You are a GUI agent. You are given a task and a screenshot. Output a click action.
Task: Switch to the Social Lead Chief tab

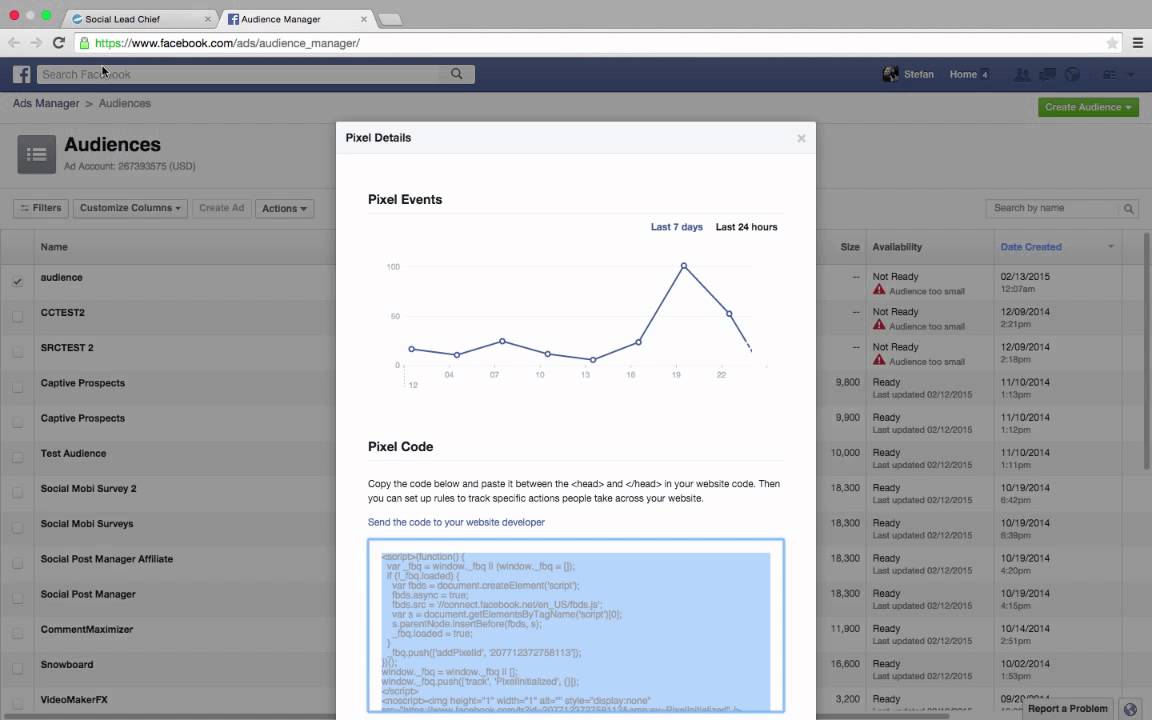point(140,19)
